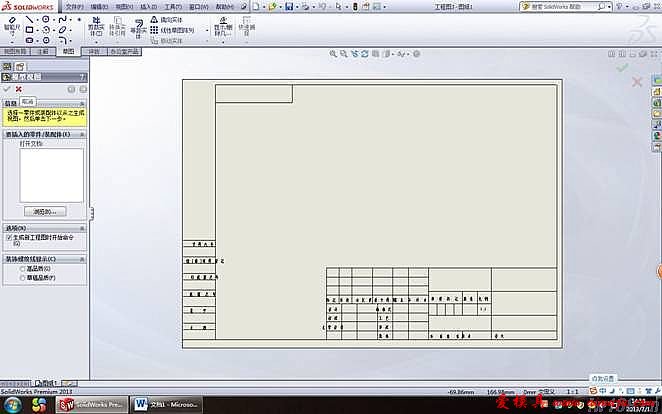Click the SolidWorks help search field
Viewport: 662px width, 414px height.
click(x=578, y=6)
